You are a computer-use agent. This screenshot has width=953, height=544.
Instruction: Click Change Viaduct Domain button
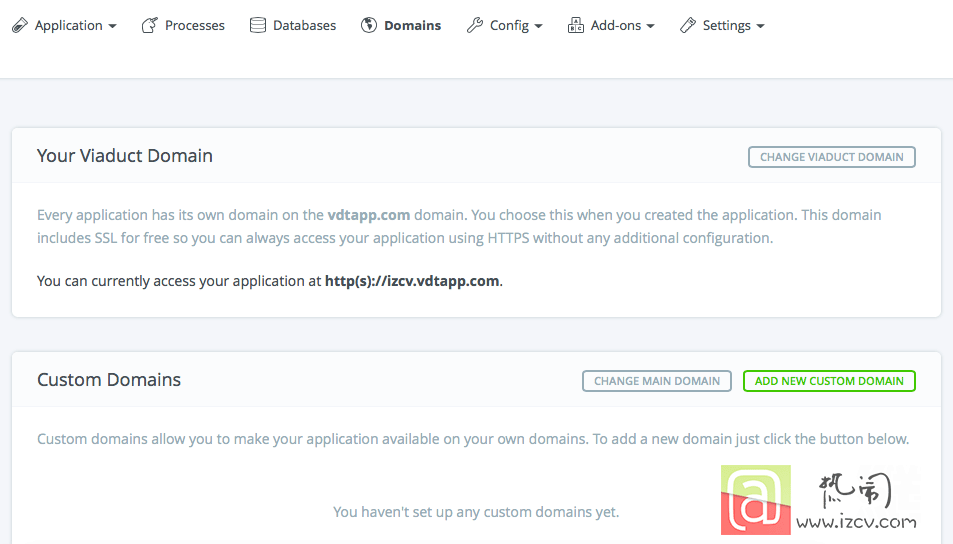tap(831, 157)
